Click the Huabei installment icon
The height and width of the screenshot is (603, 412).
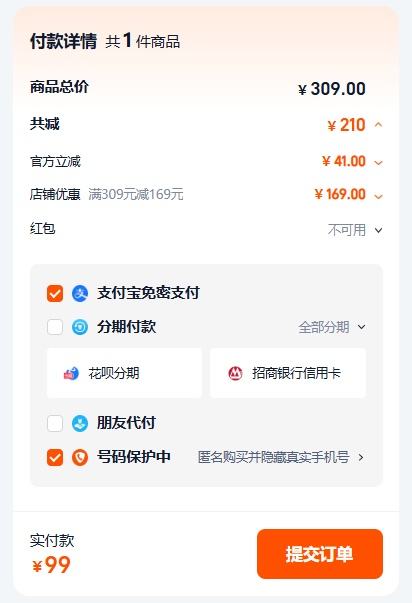click(71, 373)
